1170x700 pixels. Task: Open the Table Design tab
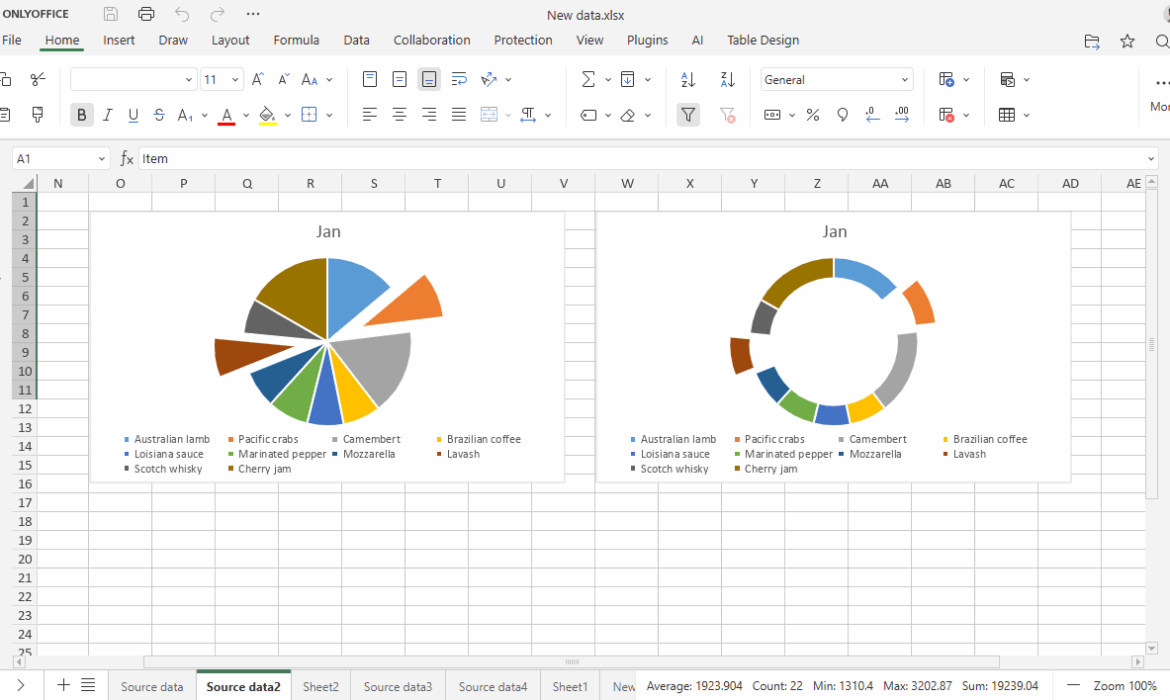tap(762, 40)
